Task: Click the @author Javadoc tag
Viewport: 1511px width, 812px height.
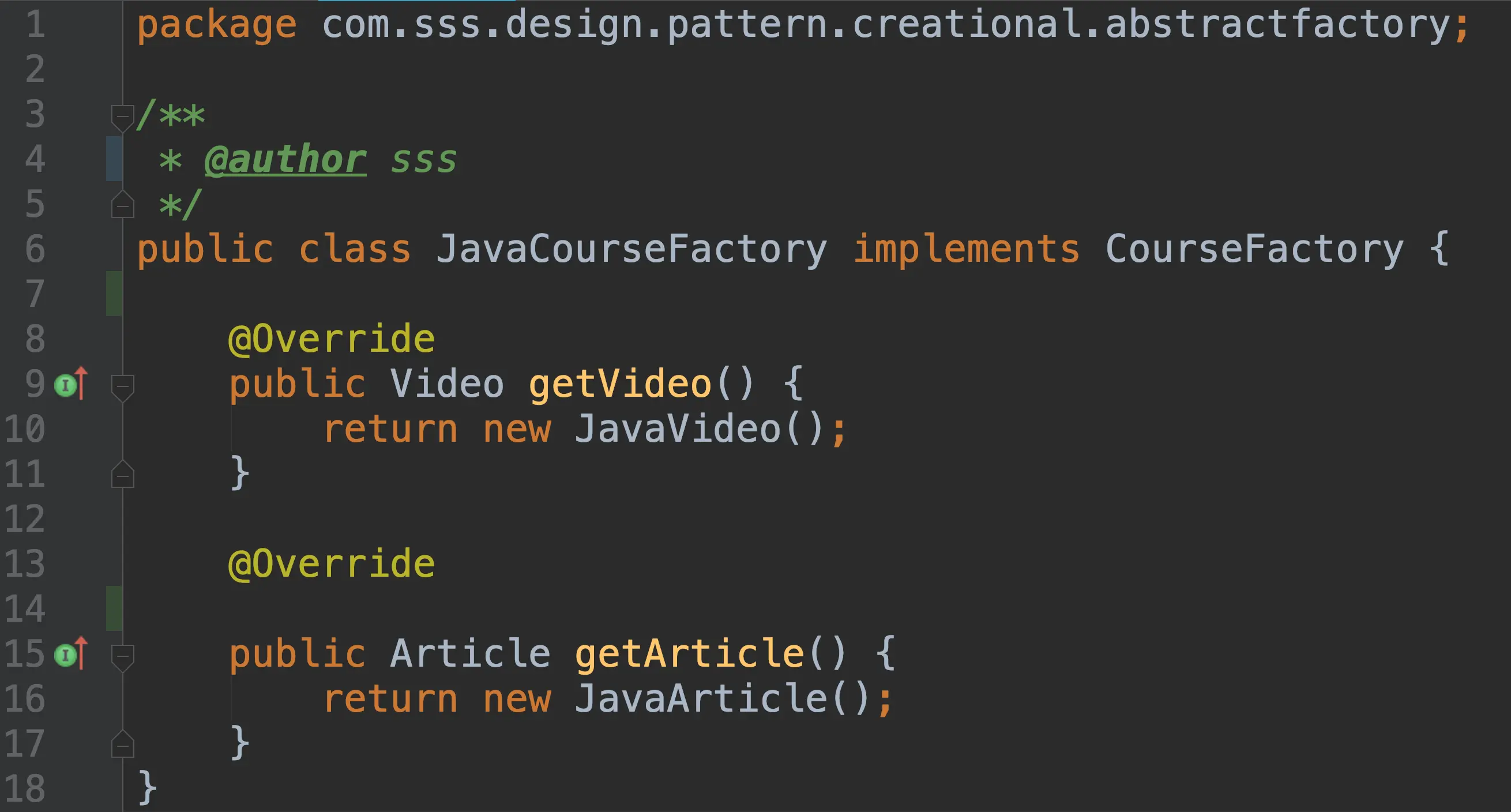Action: tap(285, 160)
